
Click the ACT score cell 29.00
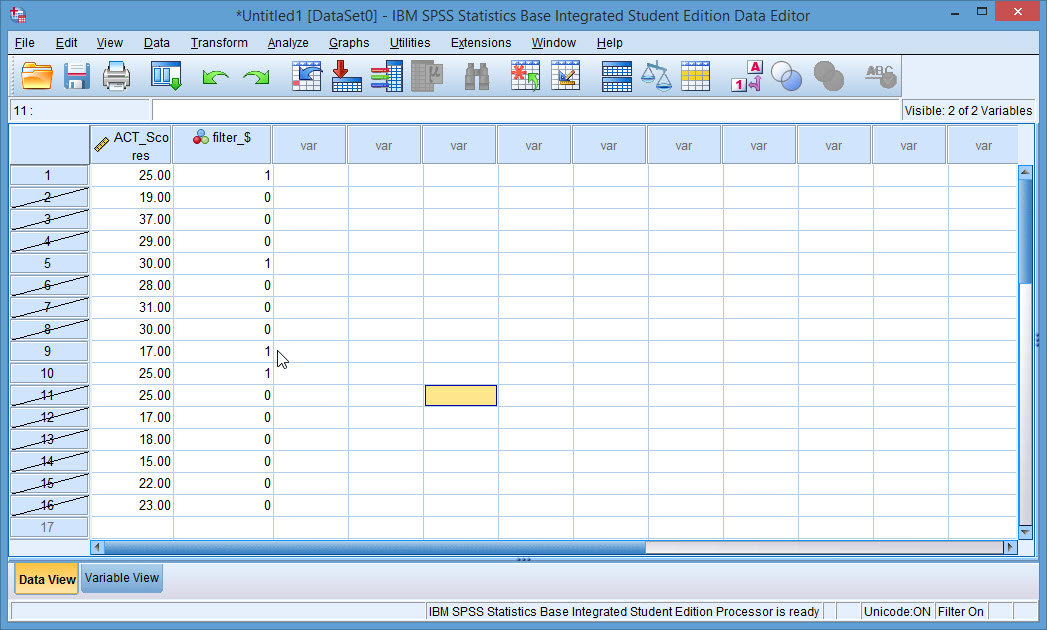(x=132, y=241)
